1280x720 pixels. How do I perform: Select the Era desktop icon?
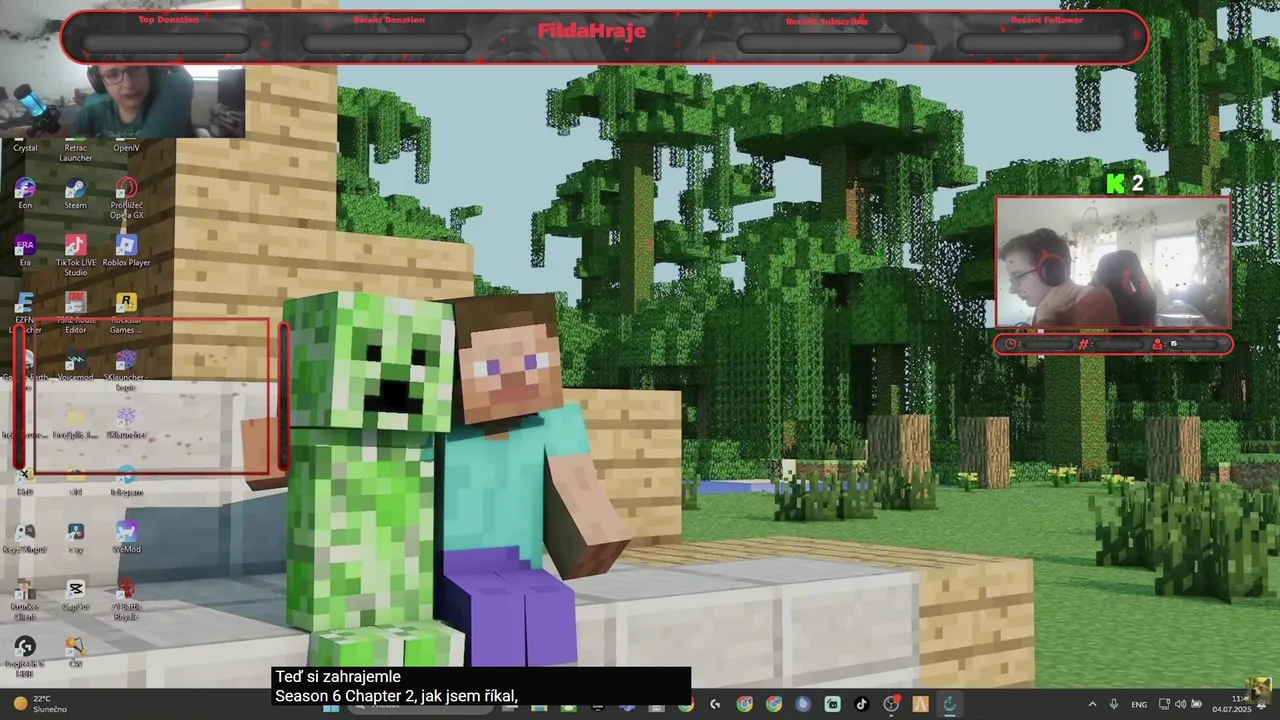point(25,251)
